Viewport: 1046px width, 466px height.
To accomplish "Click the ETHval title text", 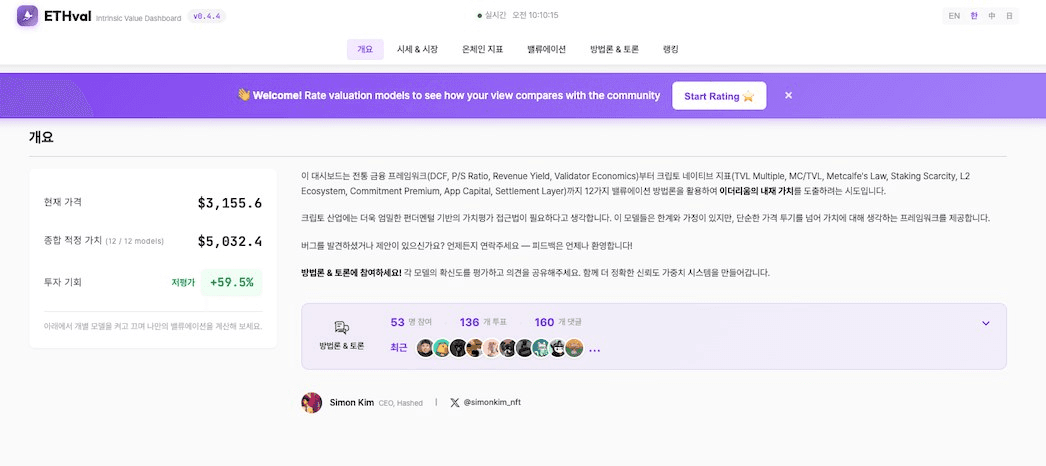I will click(67, 15).
